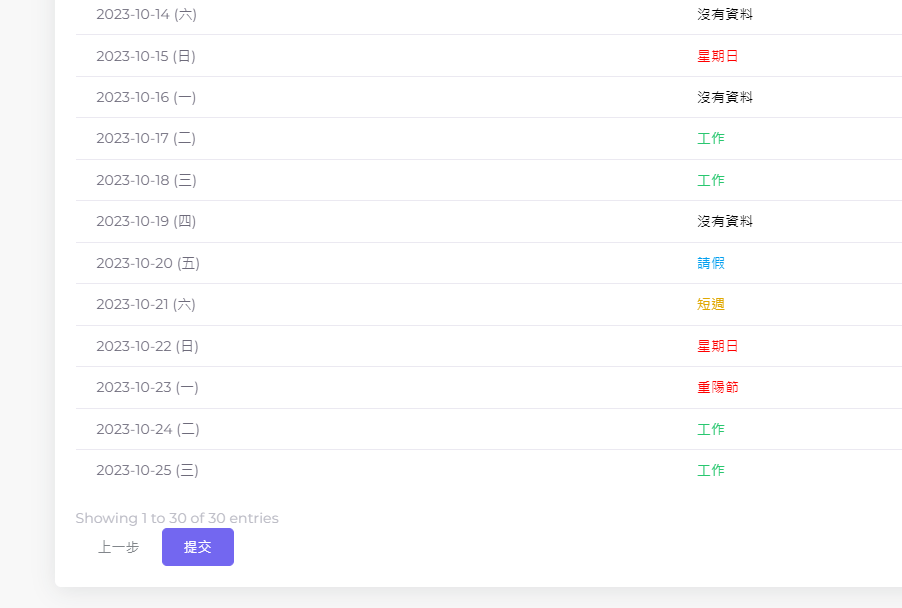Select the 2023-10-23 (一) date cell
902x608 pixels.
(147, 387)
